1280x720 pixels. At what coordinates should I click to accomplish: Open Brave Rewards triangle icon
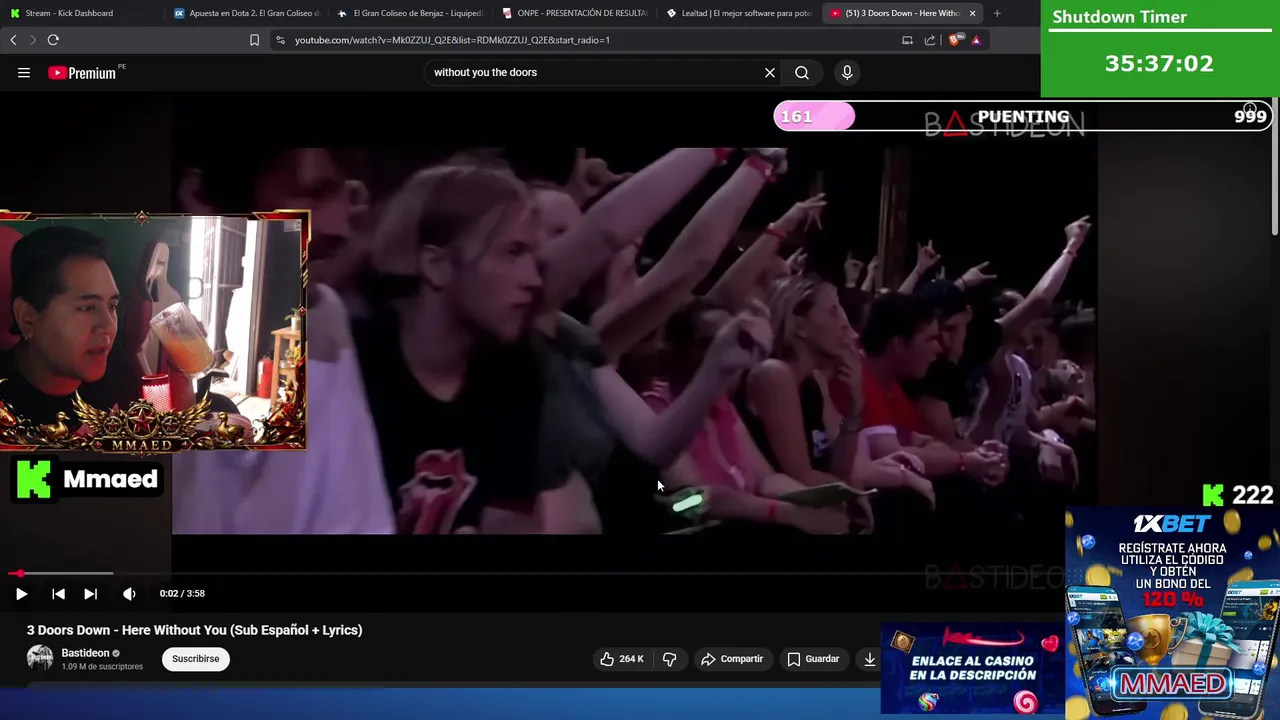976,40
